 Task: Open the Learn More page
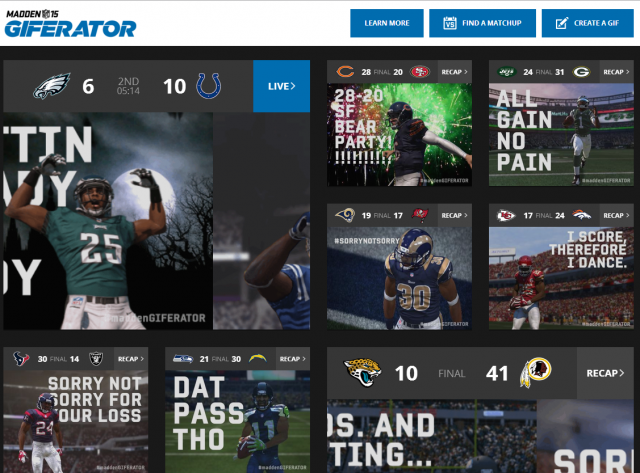click(386, 23)
